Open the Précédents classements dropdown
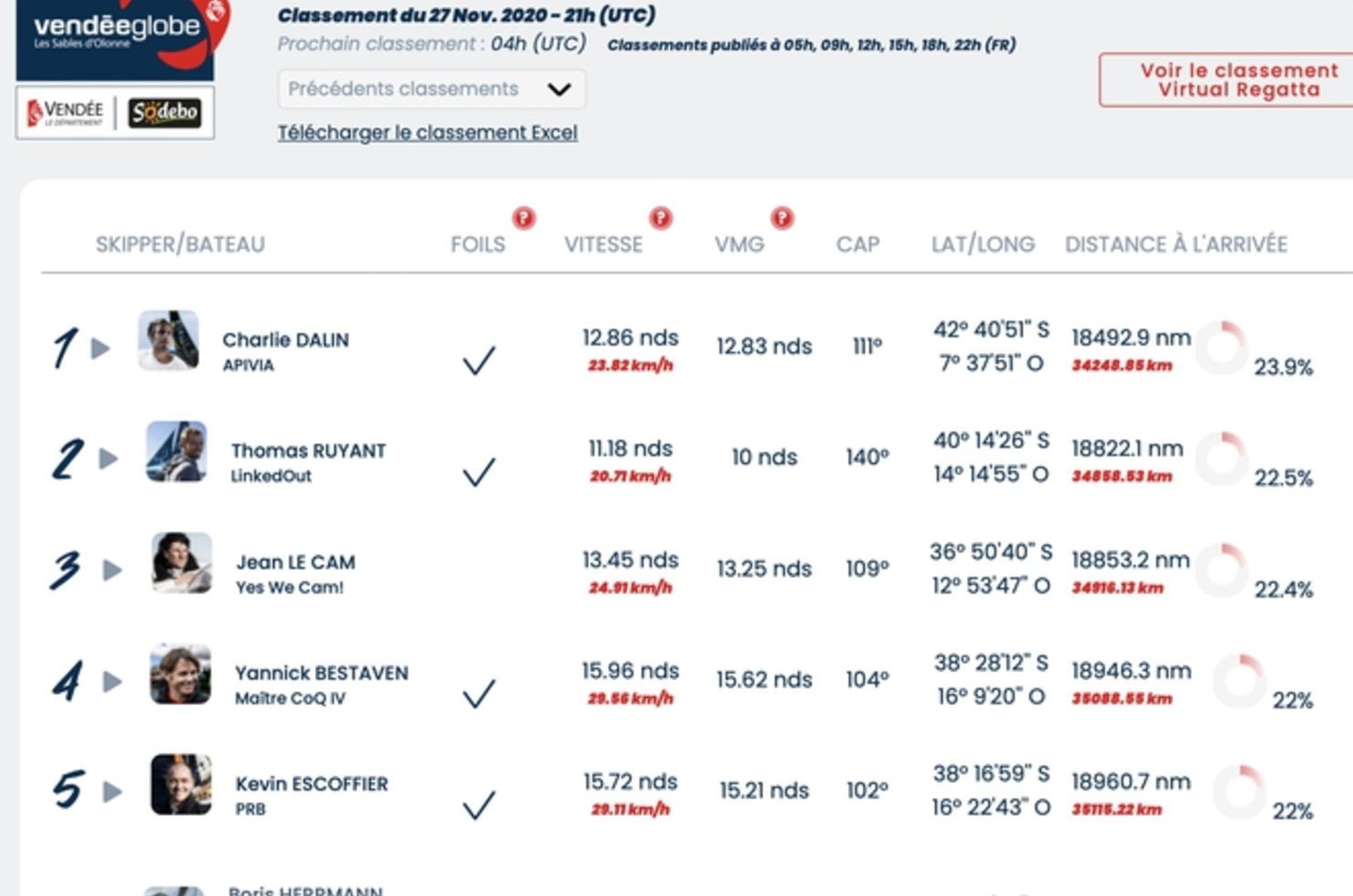This screenshot has height=896, width=1353. tap(431, 90)
